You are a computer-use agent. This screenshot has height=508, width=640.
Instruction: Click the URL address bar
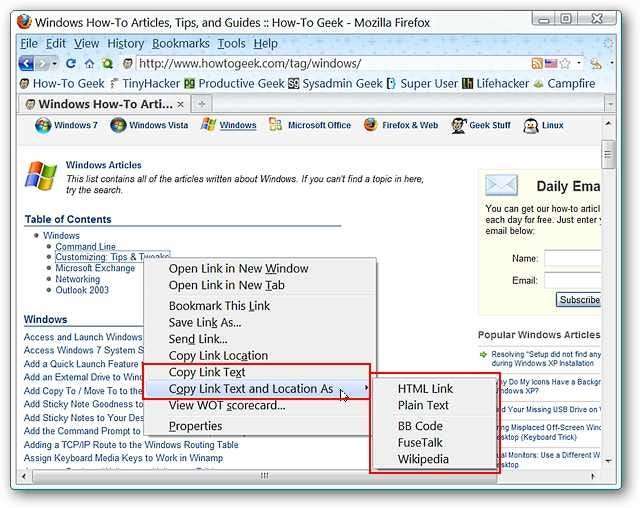click(333, 64)
